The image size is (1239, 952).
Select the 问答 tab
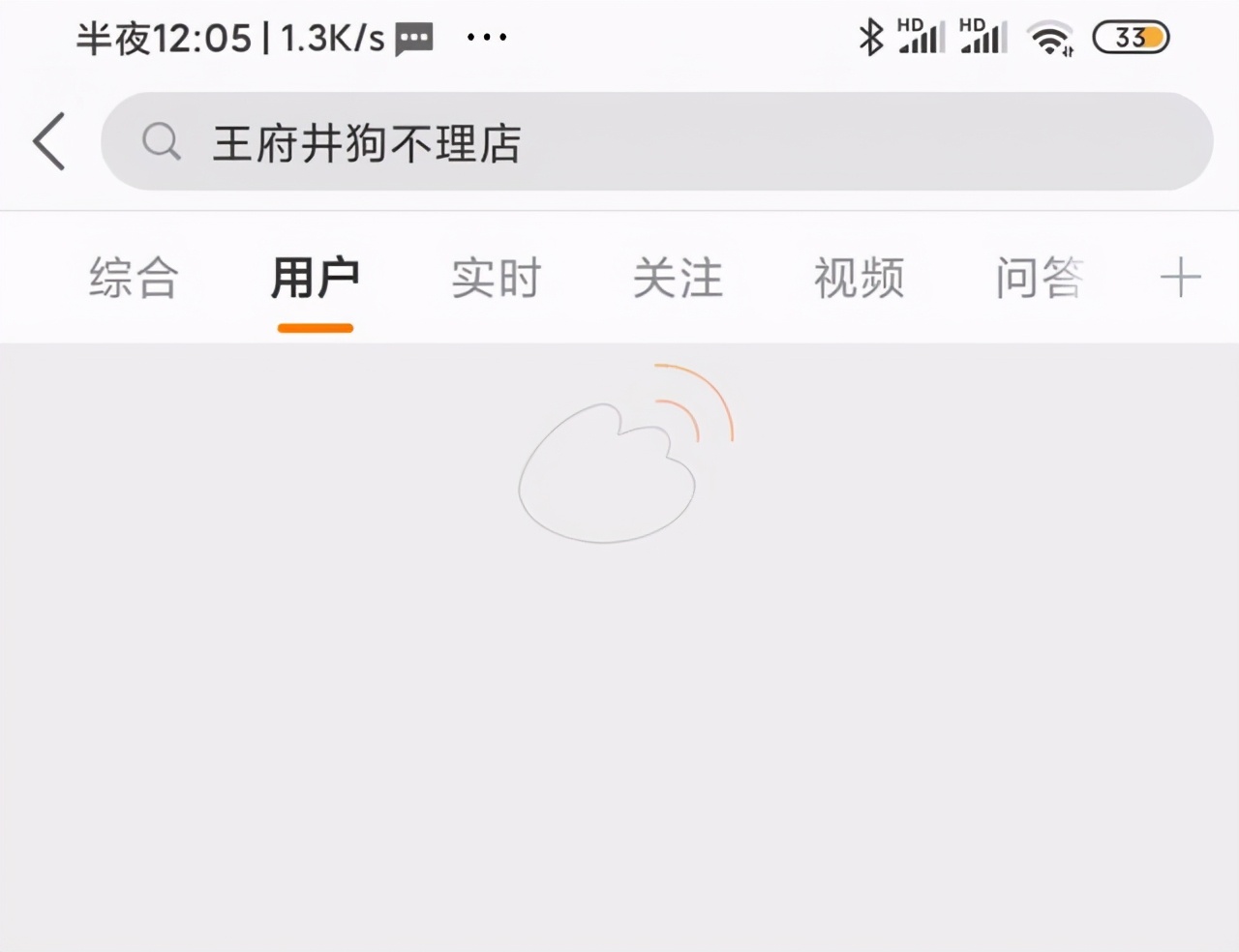1040,279
